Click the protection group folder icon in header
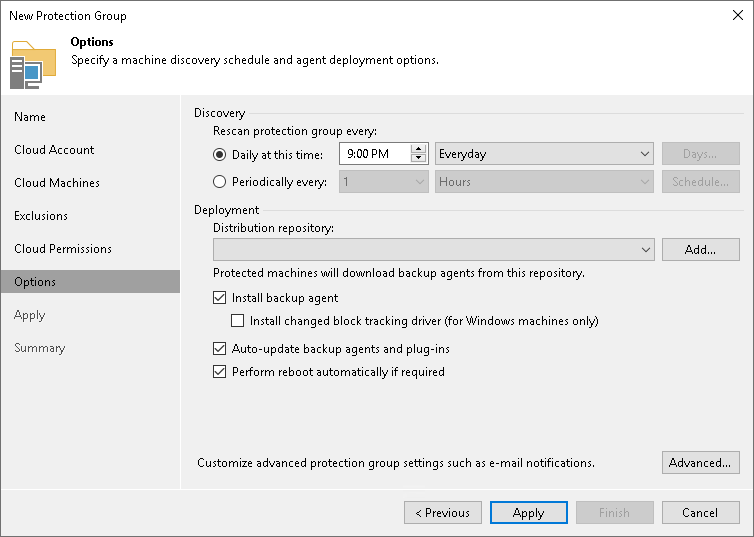754x537 pixels. pos(33,65)
